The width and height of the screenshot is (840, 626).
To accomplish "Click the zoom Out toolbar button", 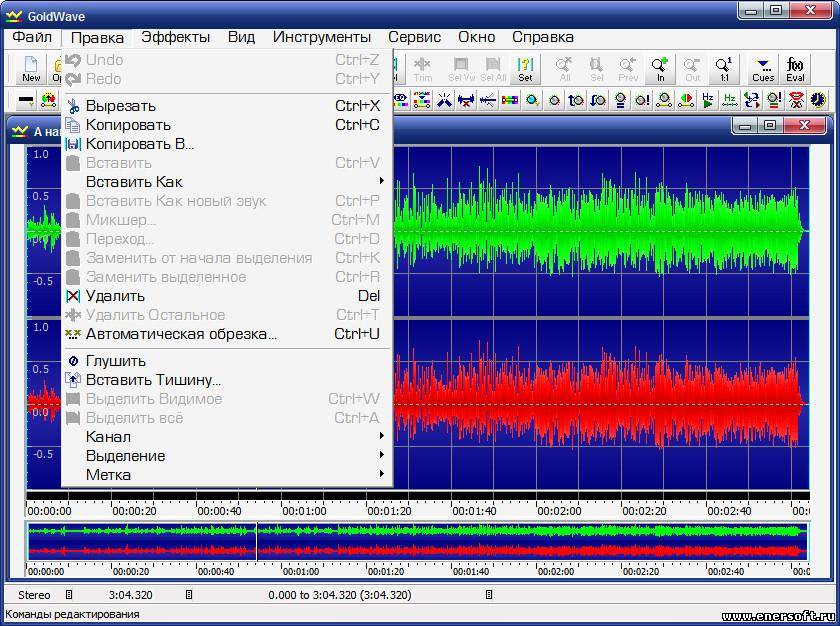I will tap(692, 69).
